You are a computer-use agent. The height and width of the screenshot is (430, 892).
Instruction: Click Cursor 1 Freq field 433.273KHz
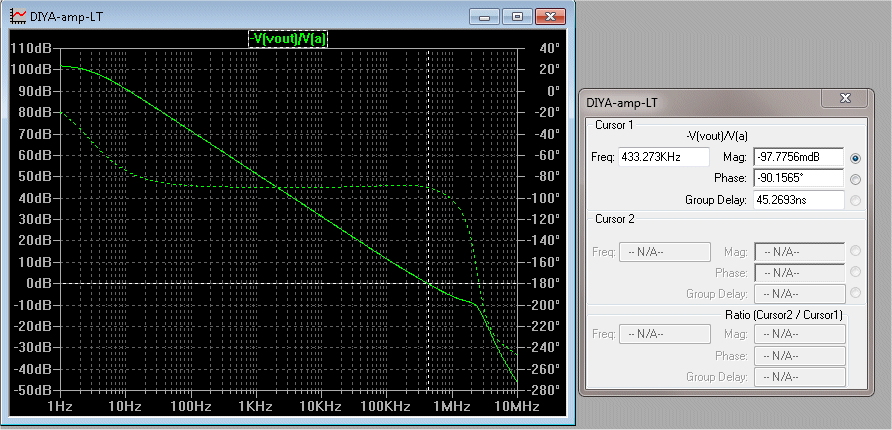pos(664,156)
